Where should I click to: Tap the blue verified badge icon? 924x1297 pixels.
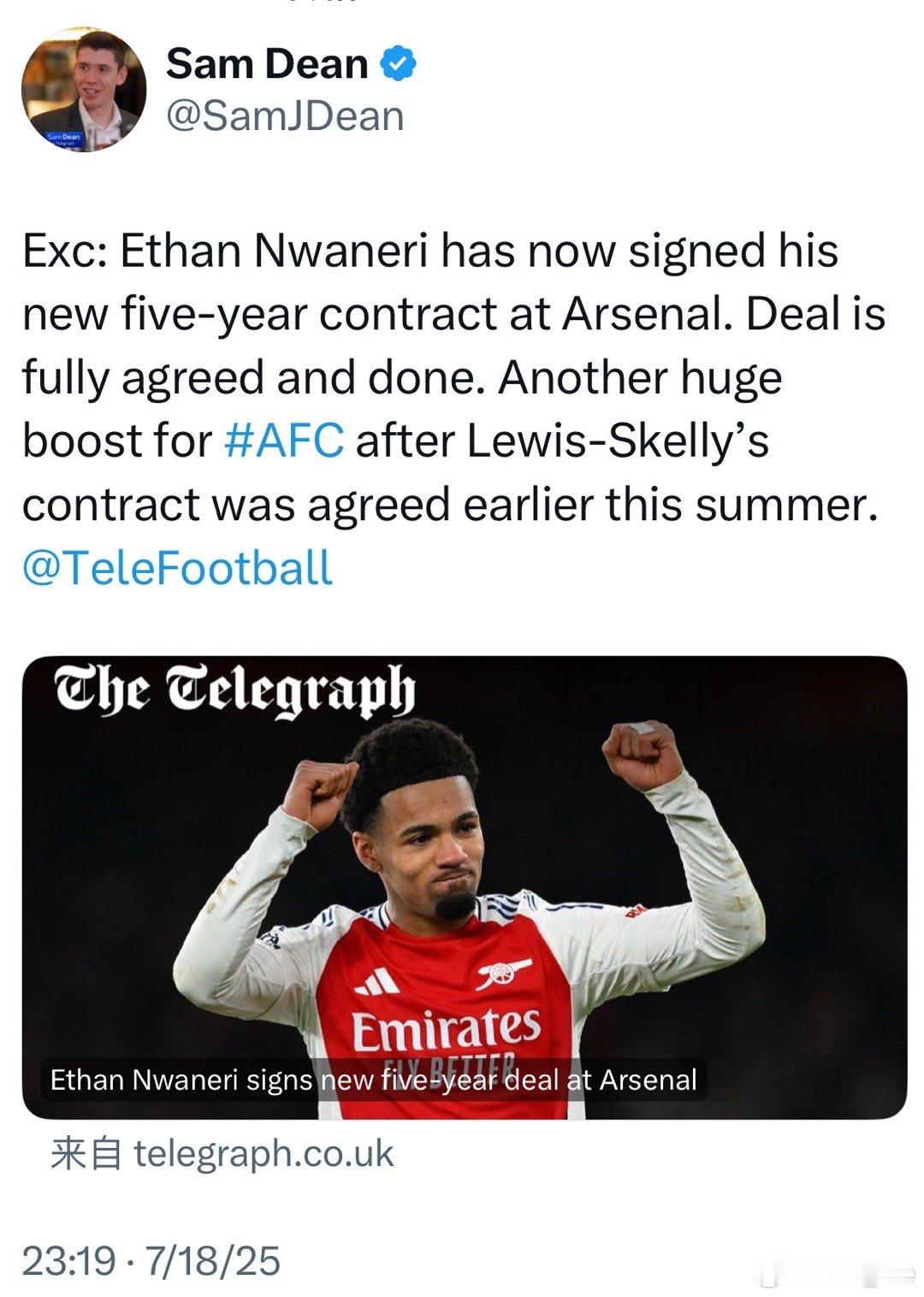(x=397, y=64)
